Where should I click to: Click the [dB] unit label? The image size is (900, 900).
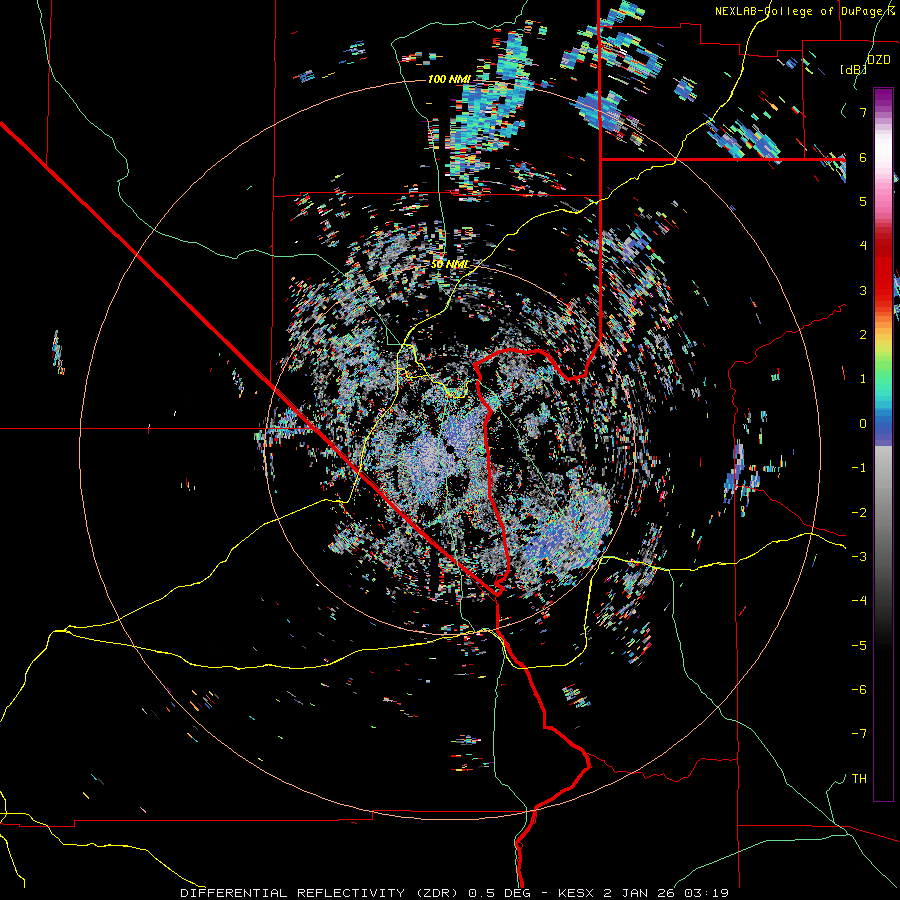(x=854, y=69)
